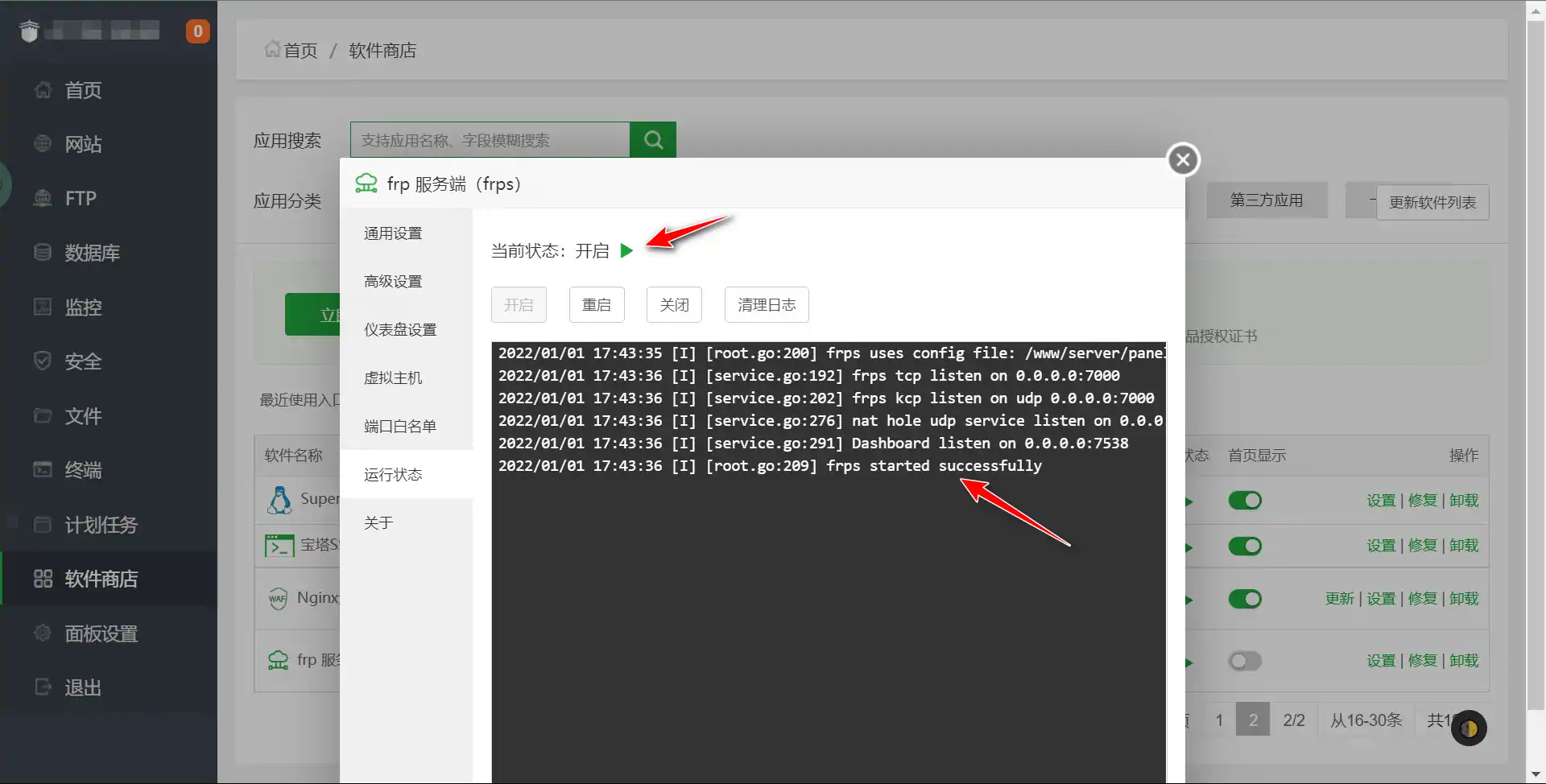This screenshot has height=784, width=1546.
Task: Click the 计划任务 calendar icon
Action: 43,524
